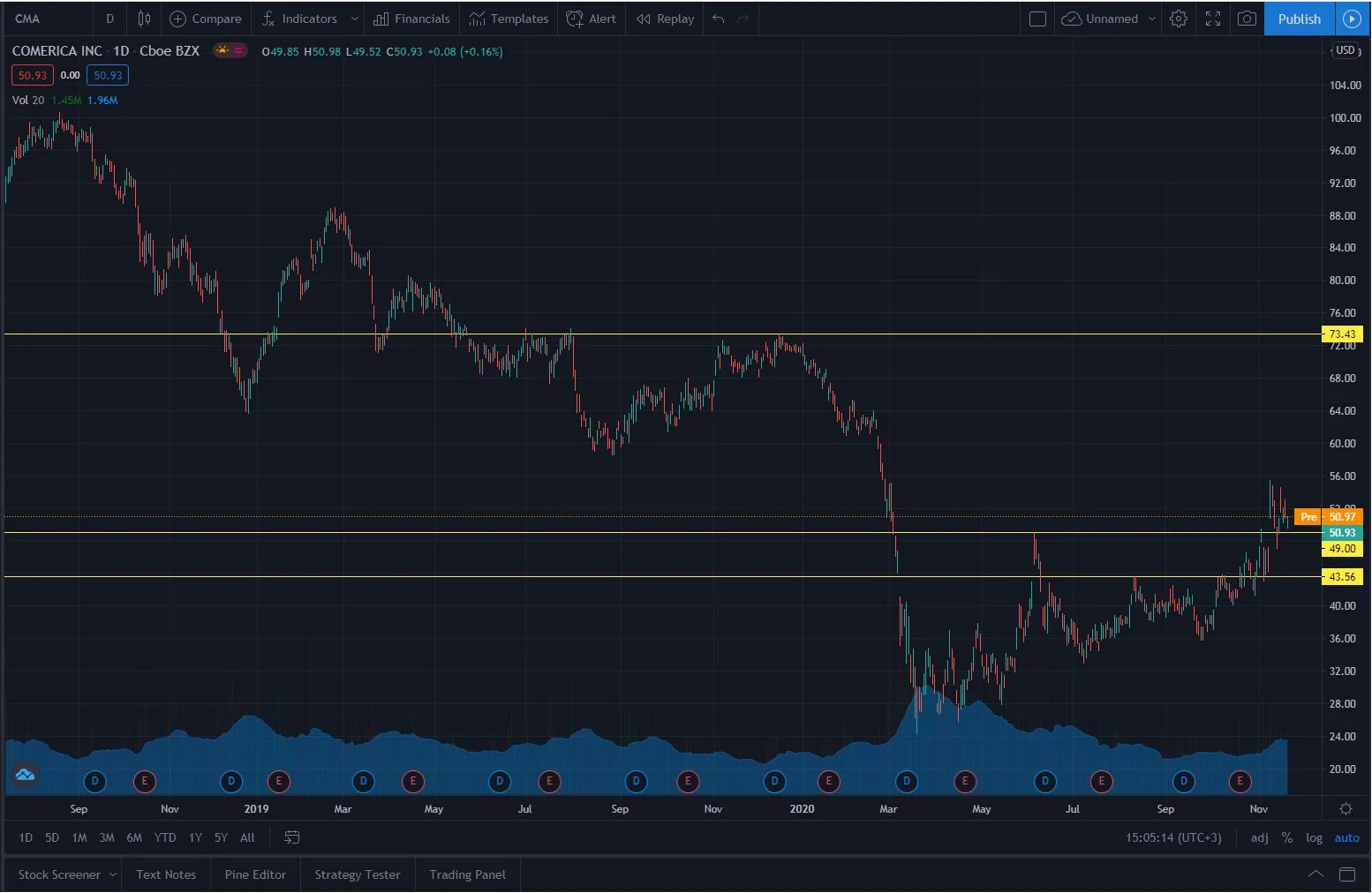Expand the Stock Screener dropdown arrow

coord(113,874)
